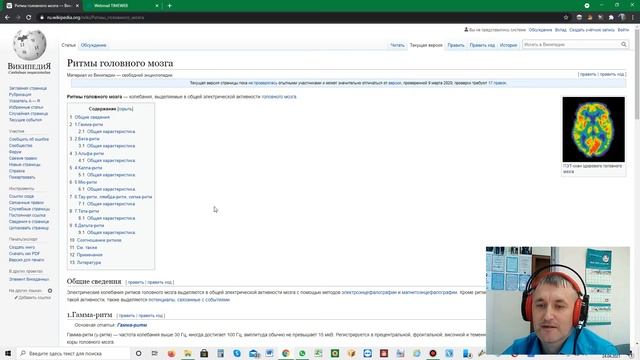This screenshot has width=640, height=360.
Task: Open Microsoft Store from the taskbar
Action: click(204, 353)
